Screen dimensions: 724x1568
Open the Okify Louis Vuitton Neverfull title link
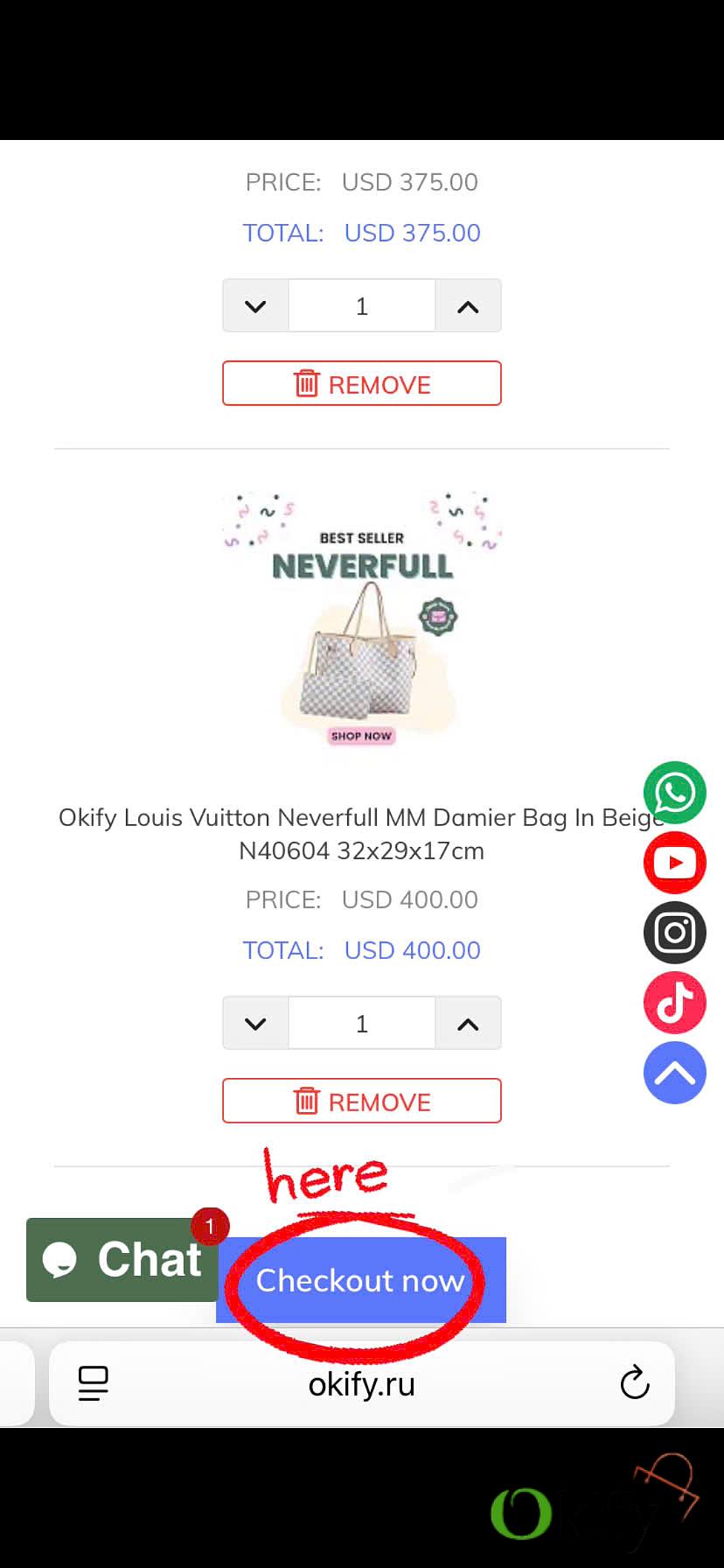[x=362, y=834]
